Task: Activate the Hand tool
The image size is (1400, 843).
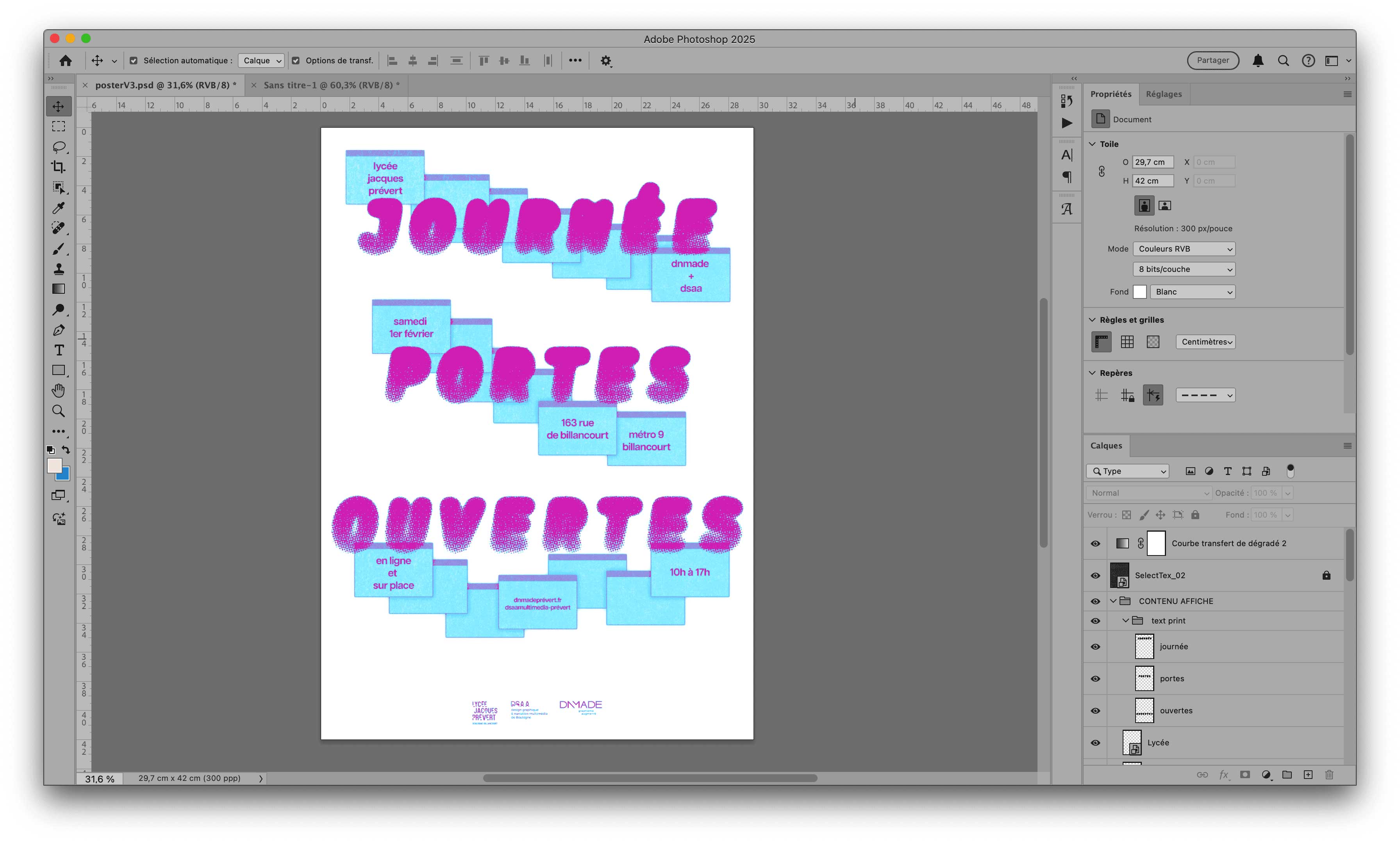Action: click(58, 391)
